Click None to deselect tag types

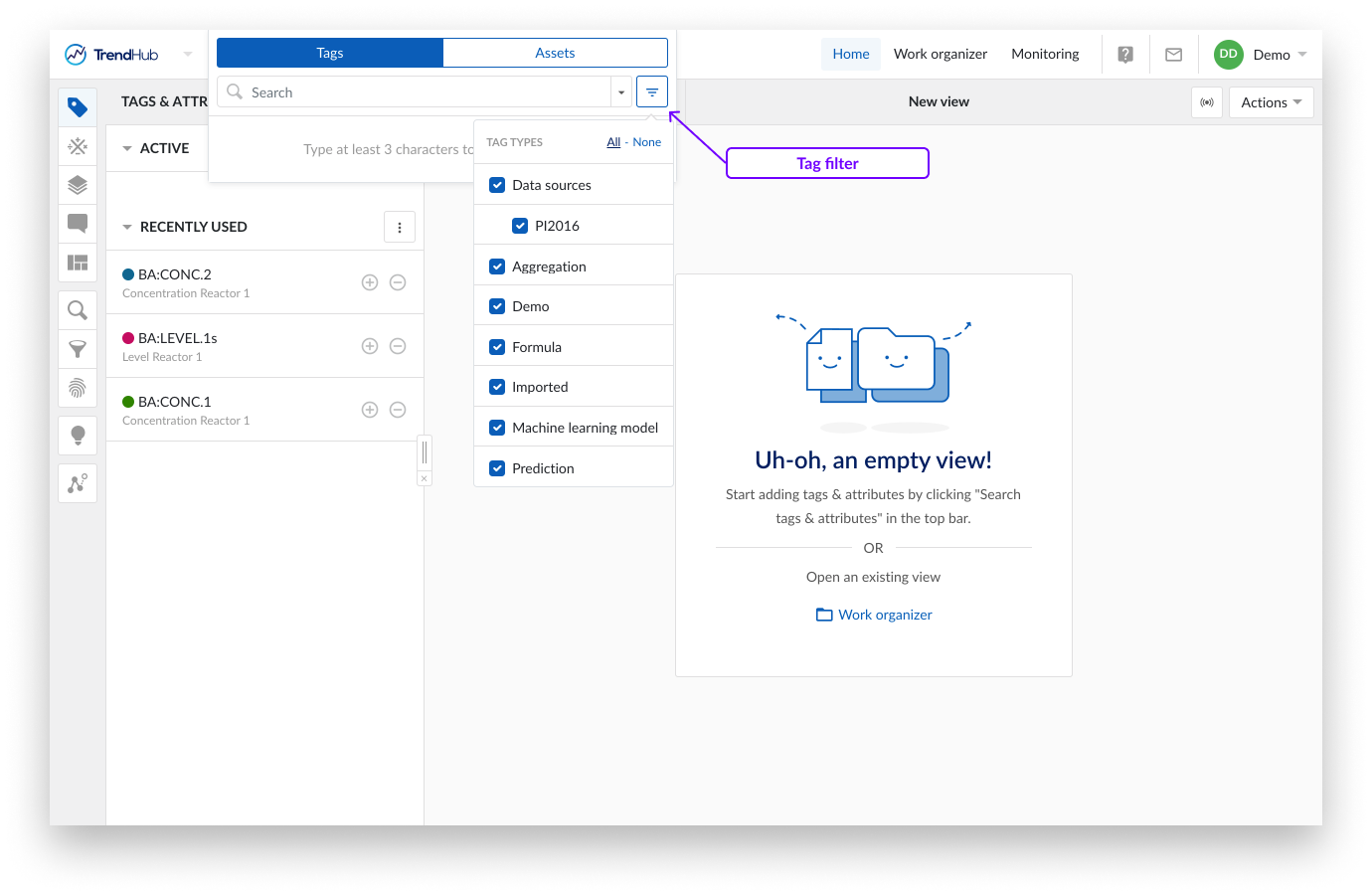(646, 142)
